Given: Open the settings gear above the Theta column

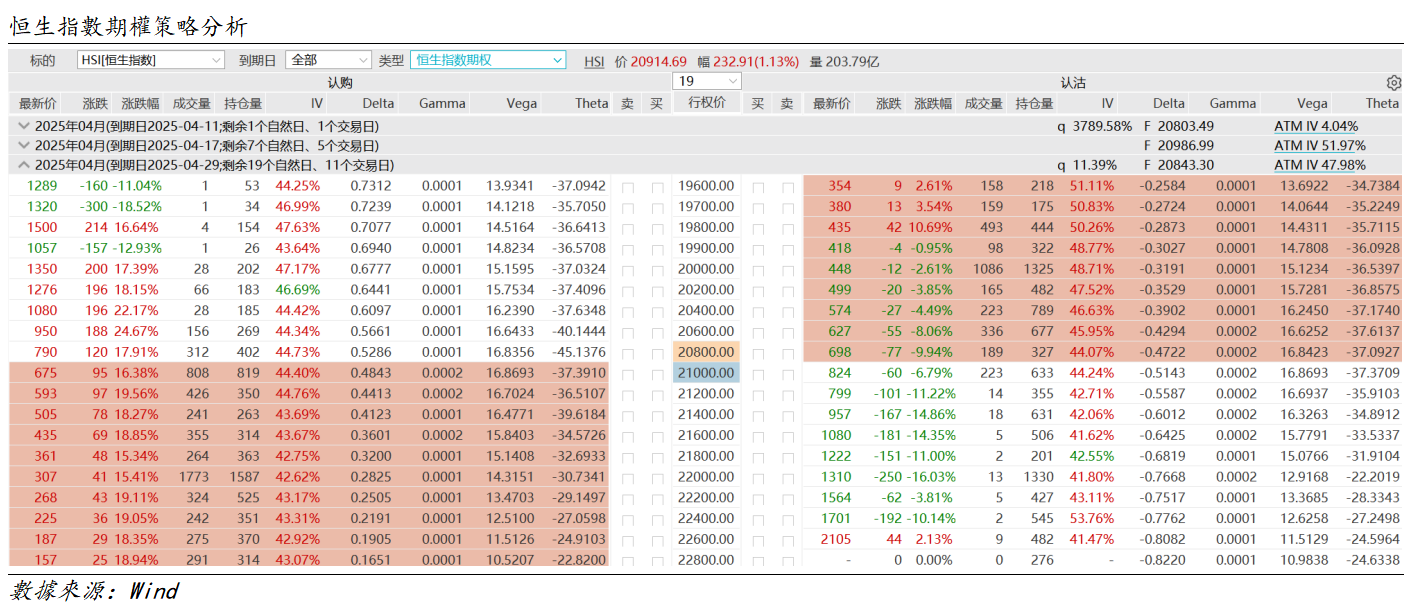Looking at the screenshot, I should (x=1394, y=83).
